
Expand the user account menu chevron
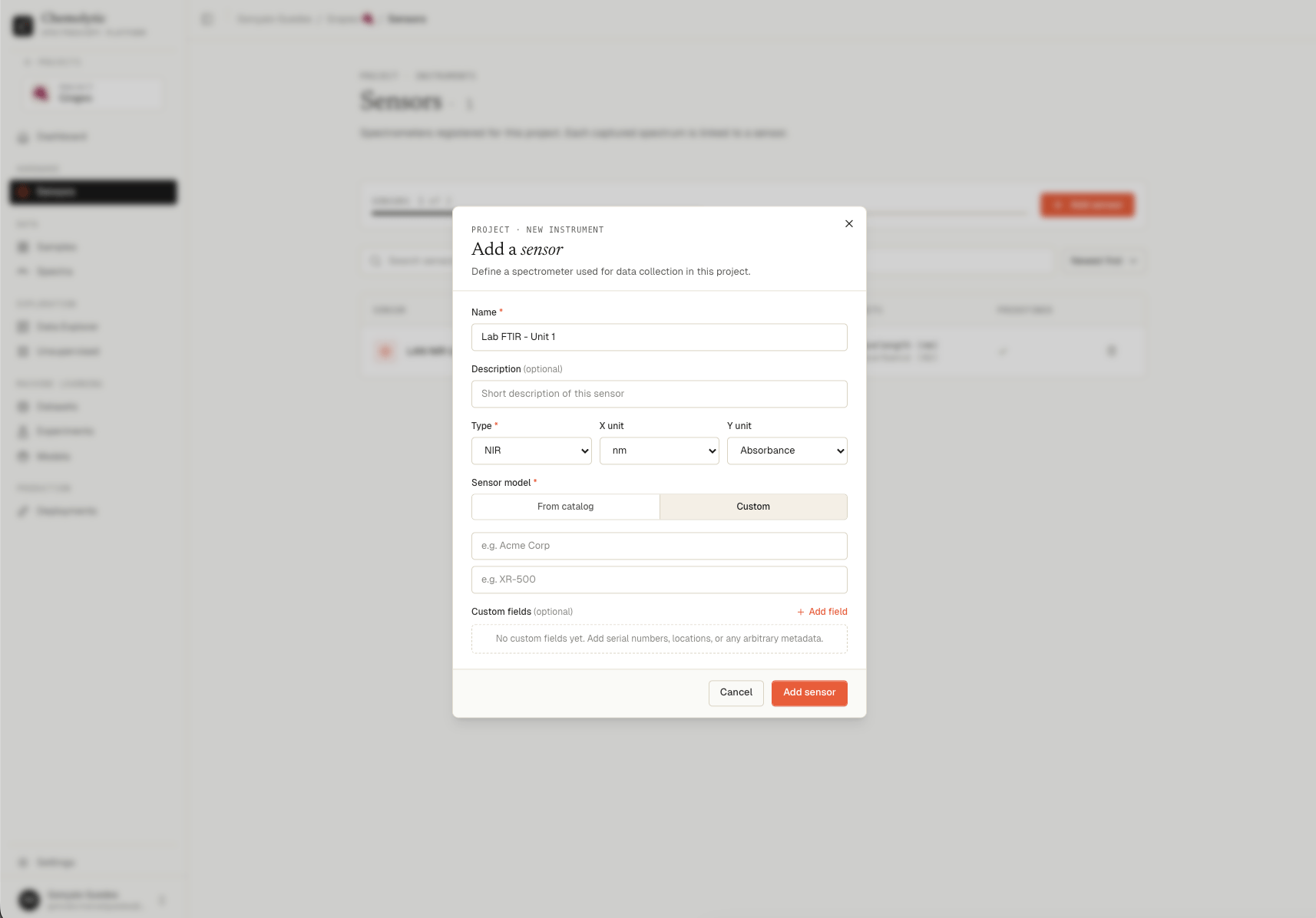[162, 900]
